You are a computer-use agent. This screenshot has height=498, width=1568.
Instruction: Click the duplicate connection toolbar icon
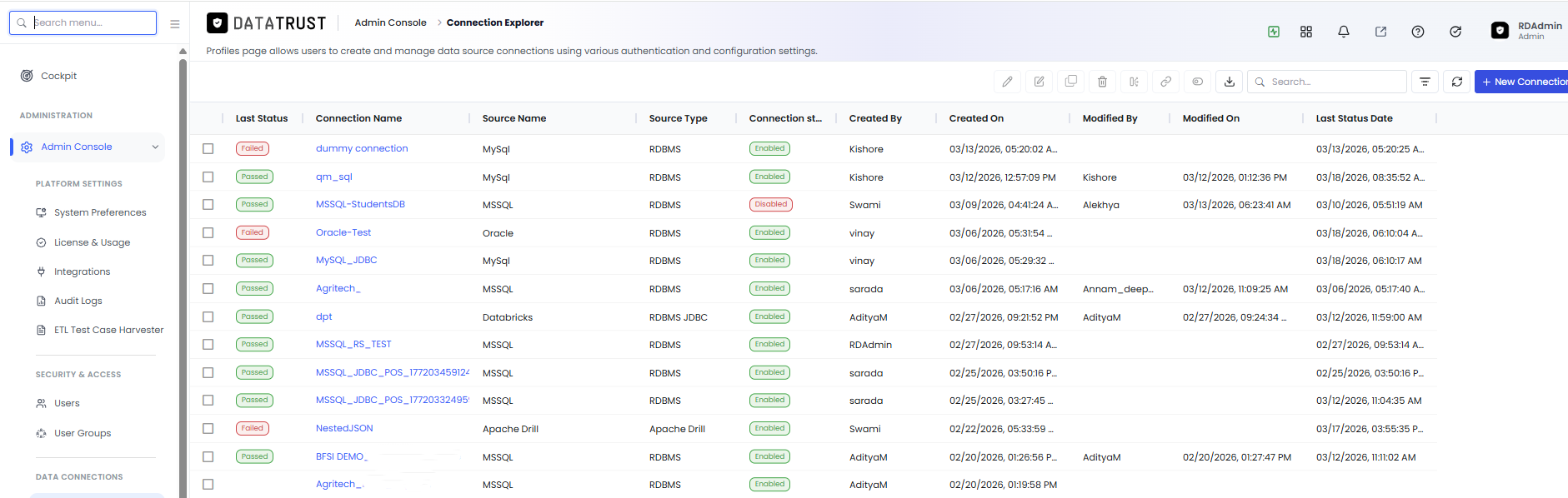click(1070, 82)
